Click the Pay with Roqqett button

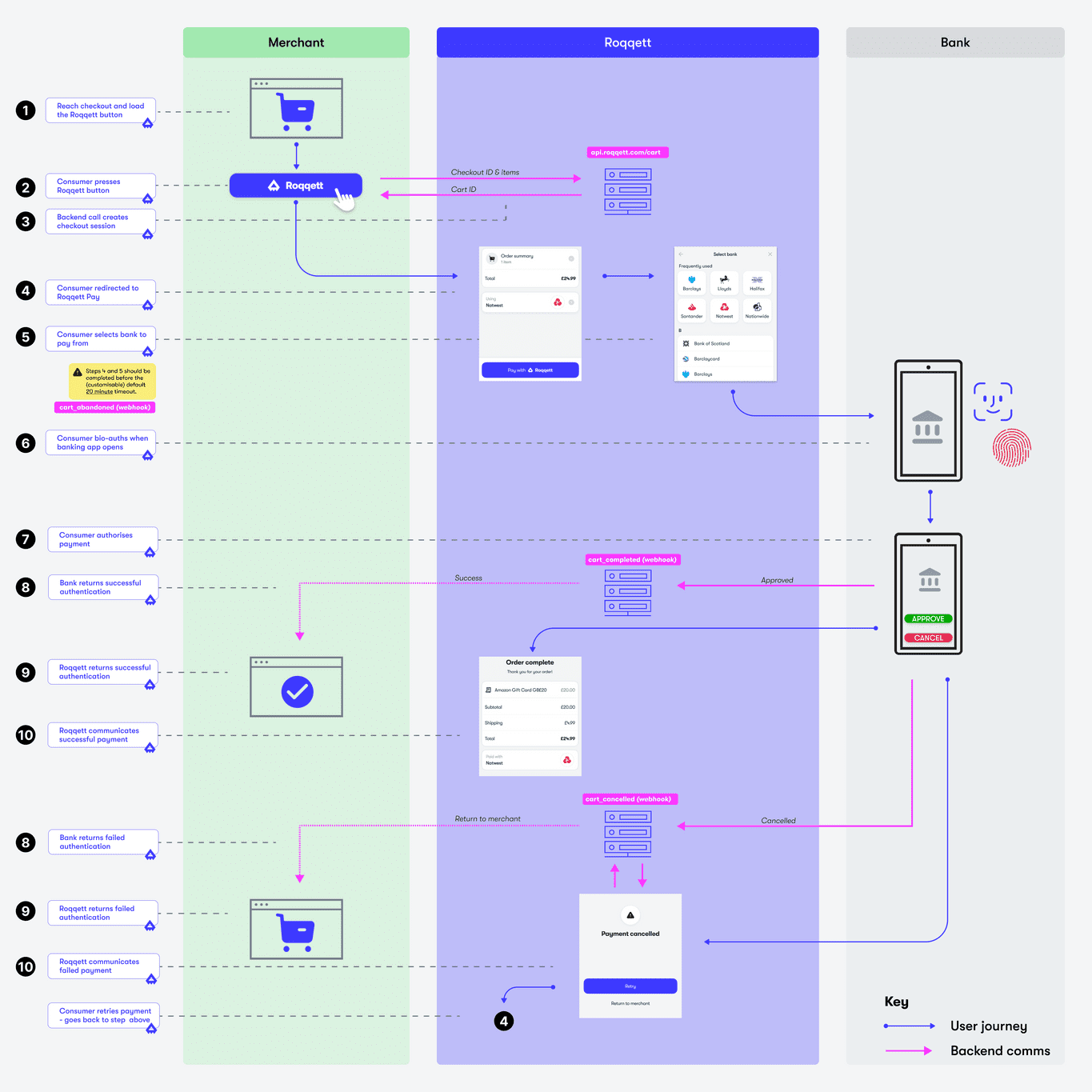[530, 370]
